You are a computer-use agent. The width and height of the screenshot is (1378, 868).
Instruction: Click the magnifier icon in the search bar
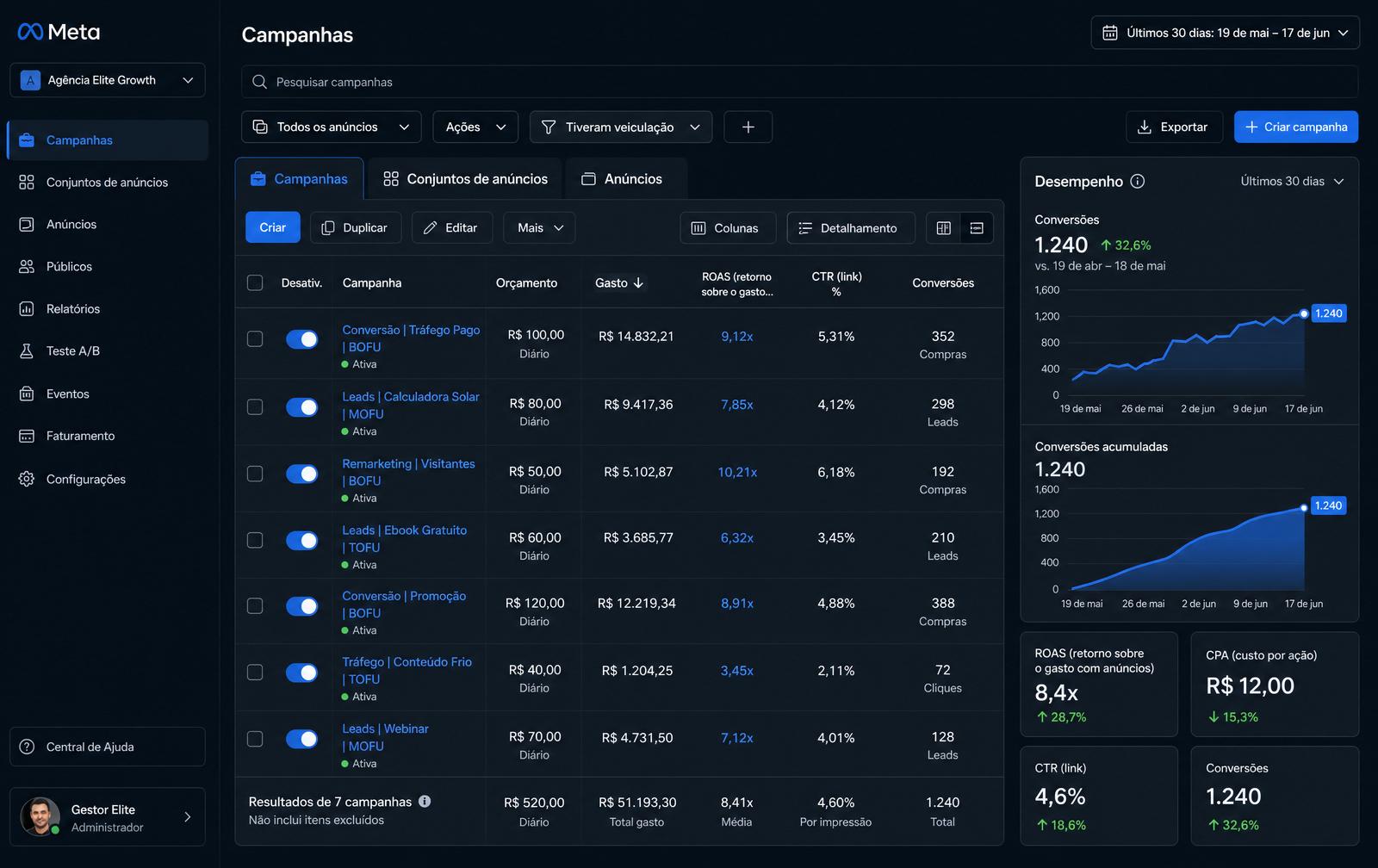(259, 82)
